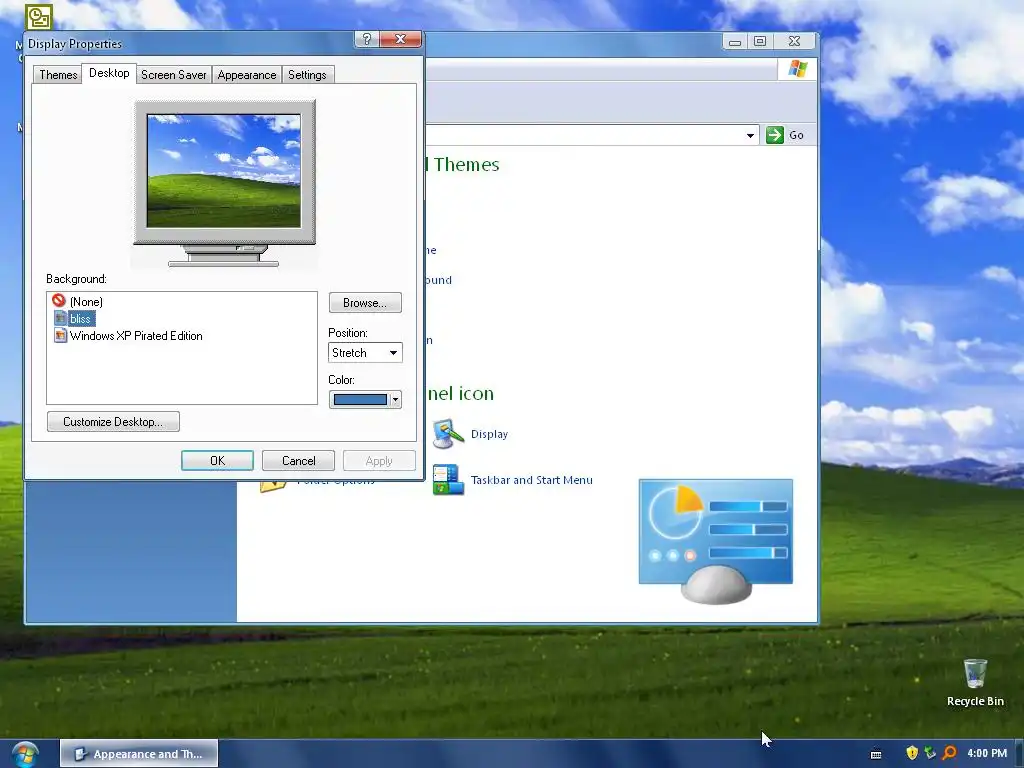Click the help question mark in Display Properties
Viewport: 1024px width, 768px height.
click(x=366, y=39)
